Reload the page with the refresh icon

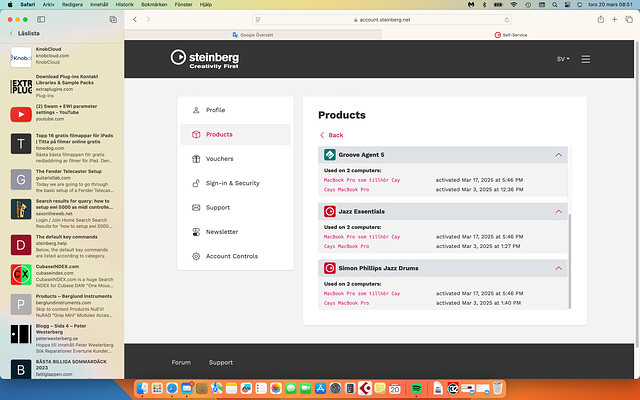[507, 20]
